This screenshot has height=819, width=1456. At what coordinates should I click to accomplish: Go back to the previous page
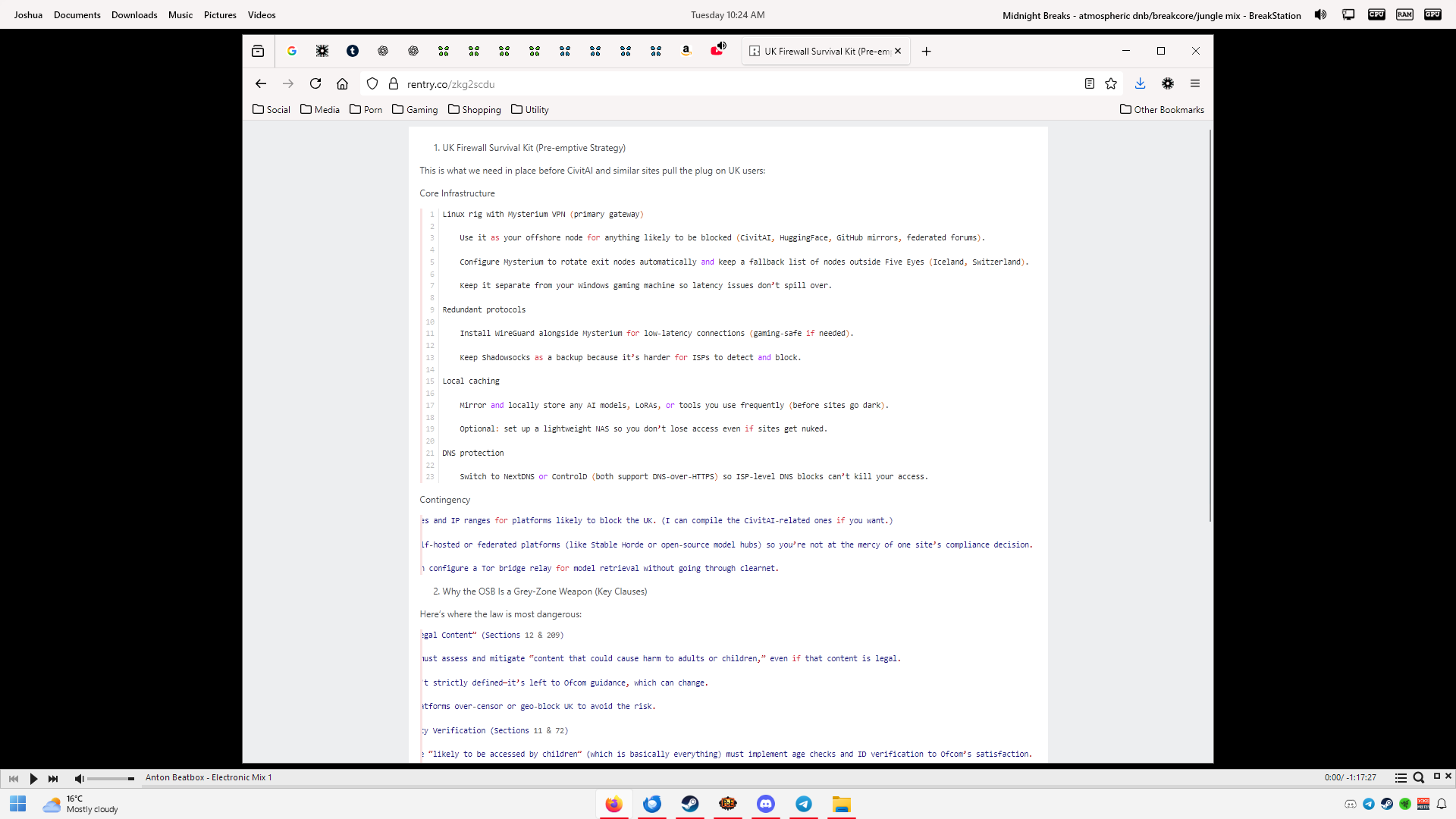click(x=261, y=83)
